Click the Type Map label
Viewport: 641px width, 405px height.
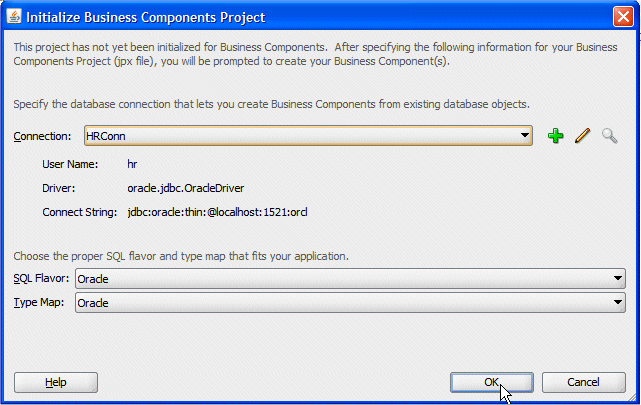coord(39,302)
